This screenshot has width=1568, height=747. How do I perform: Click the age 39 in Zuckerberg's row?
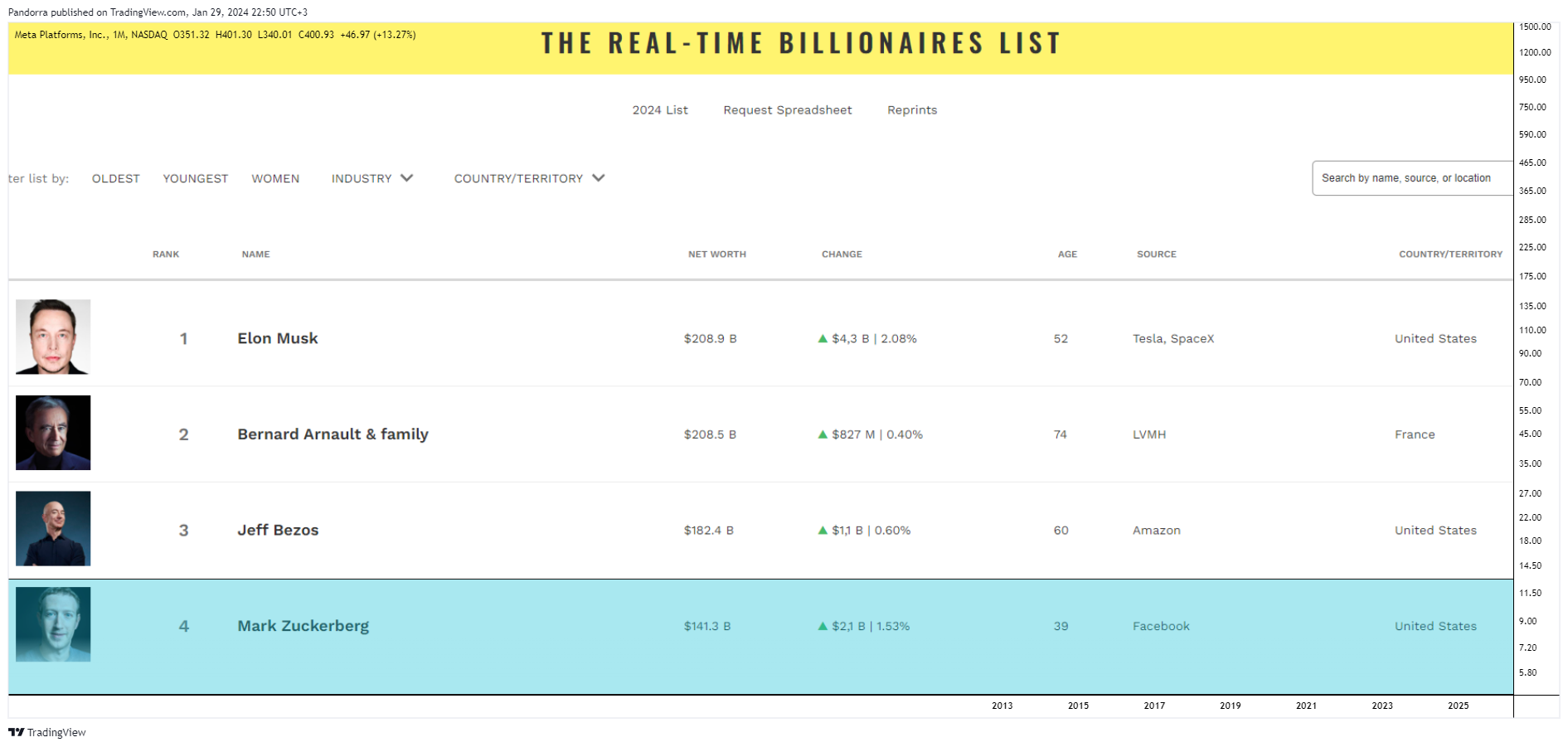click(1061, 626)
